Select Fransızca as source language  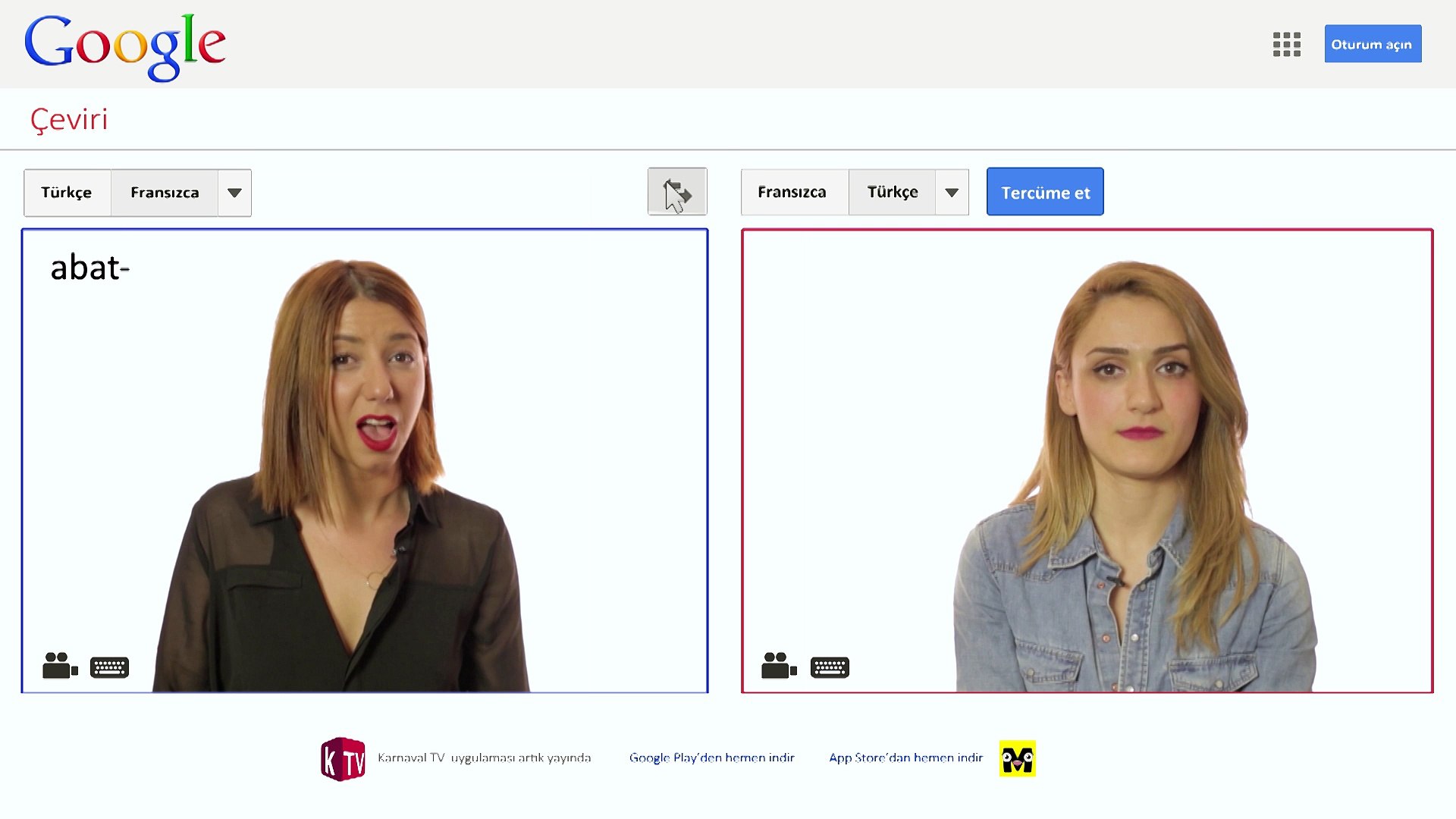pyautogui.click(x=165, y=193)
